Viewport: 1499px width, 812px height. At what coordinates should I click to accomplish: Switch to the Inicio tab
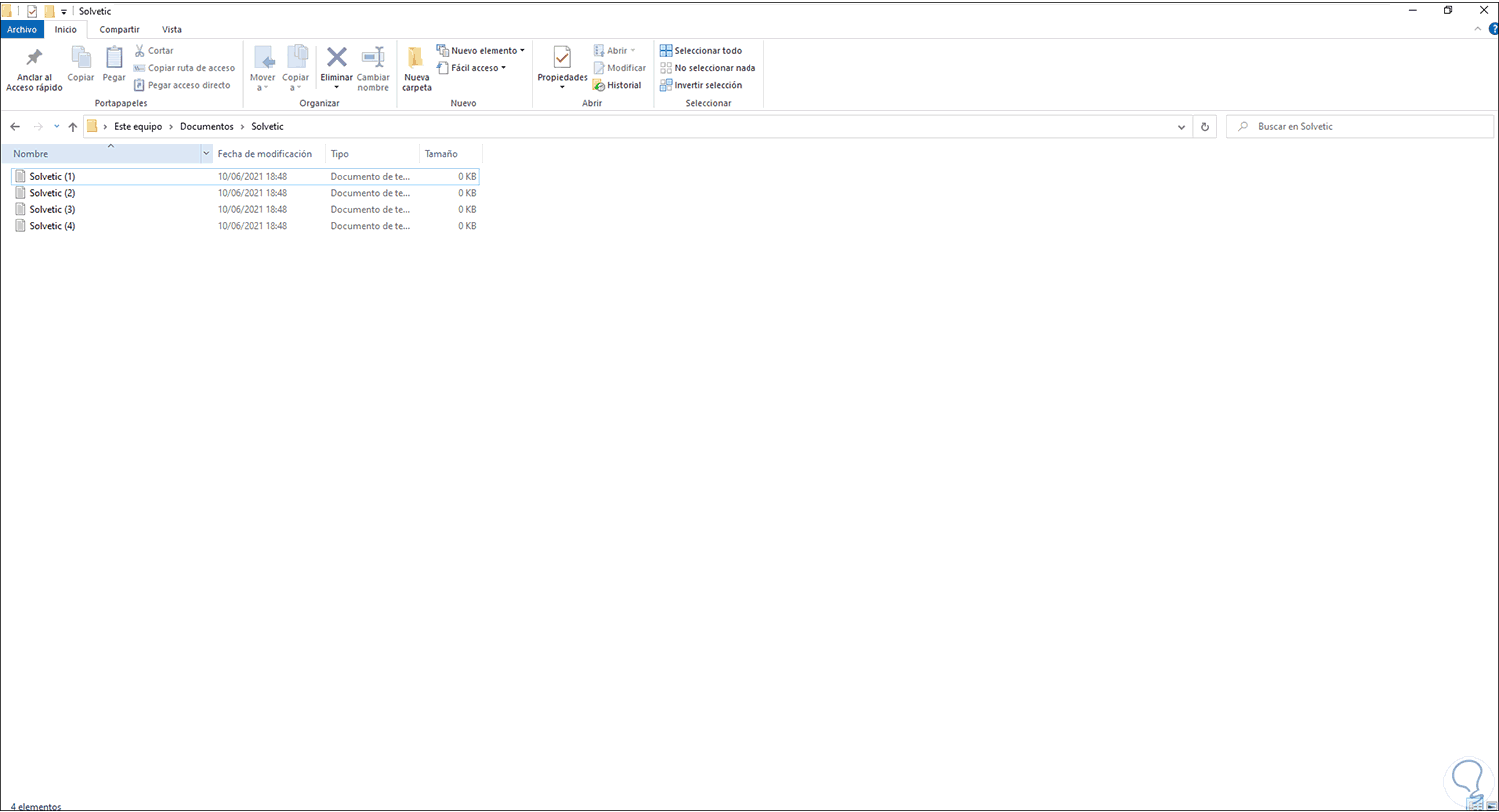click(65, 30)
